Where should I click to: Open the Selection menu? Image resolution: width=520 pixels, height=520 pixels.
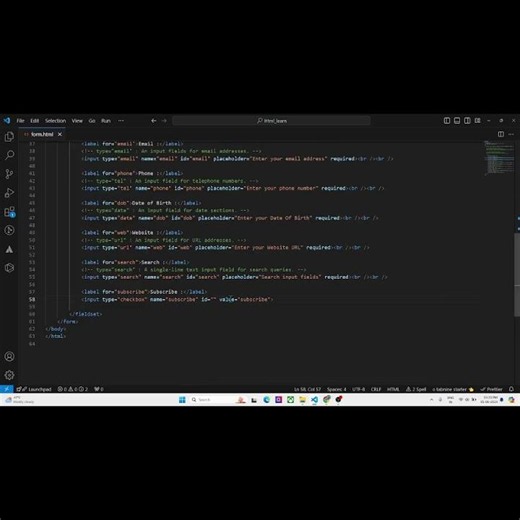[55, 121]
